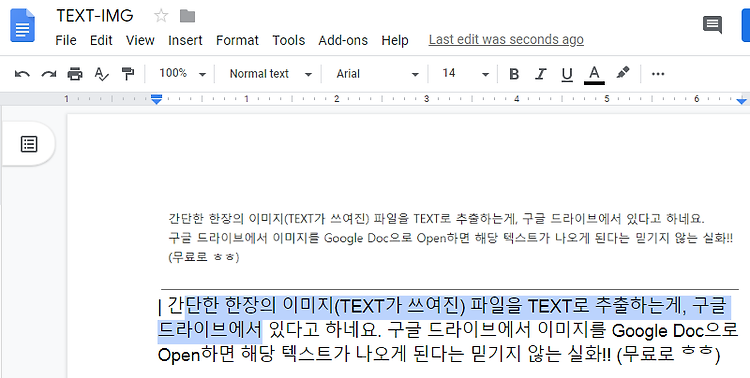
Task: Open the Format menu
Action: 237,40
